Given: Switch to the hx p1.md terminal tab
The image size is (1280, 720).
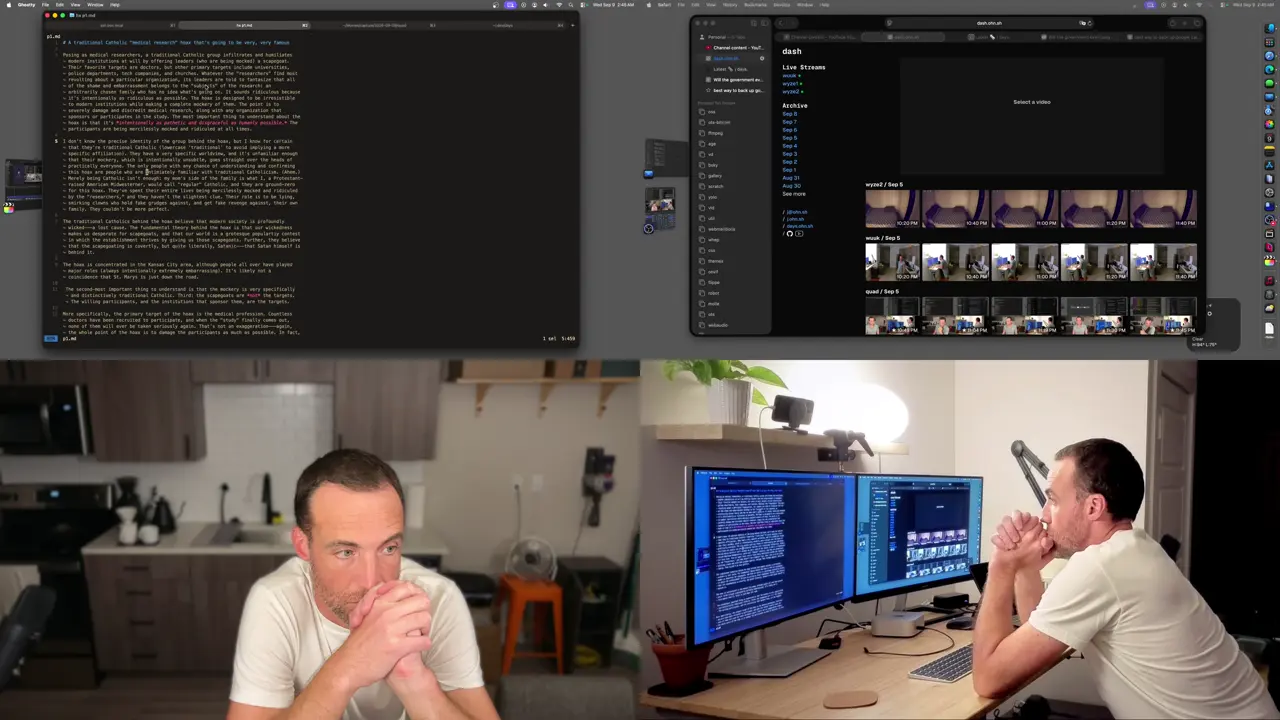Looking at the screenshot, I should (x=244, y=25).
